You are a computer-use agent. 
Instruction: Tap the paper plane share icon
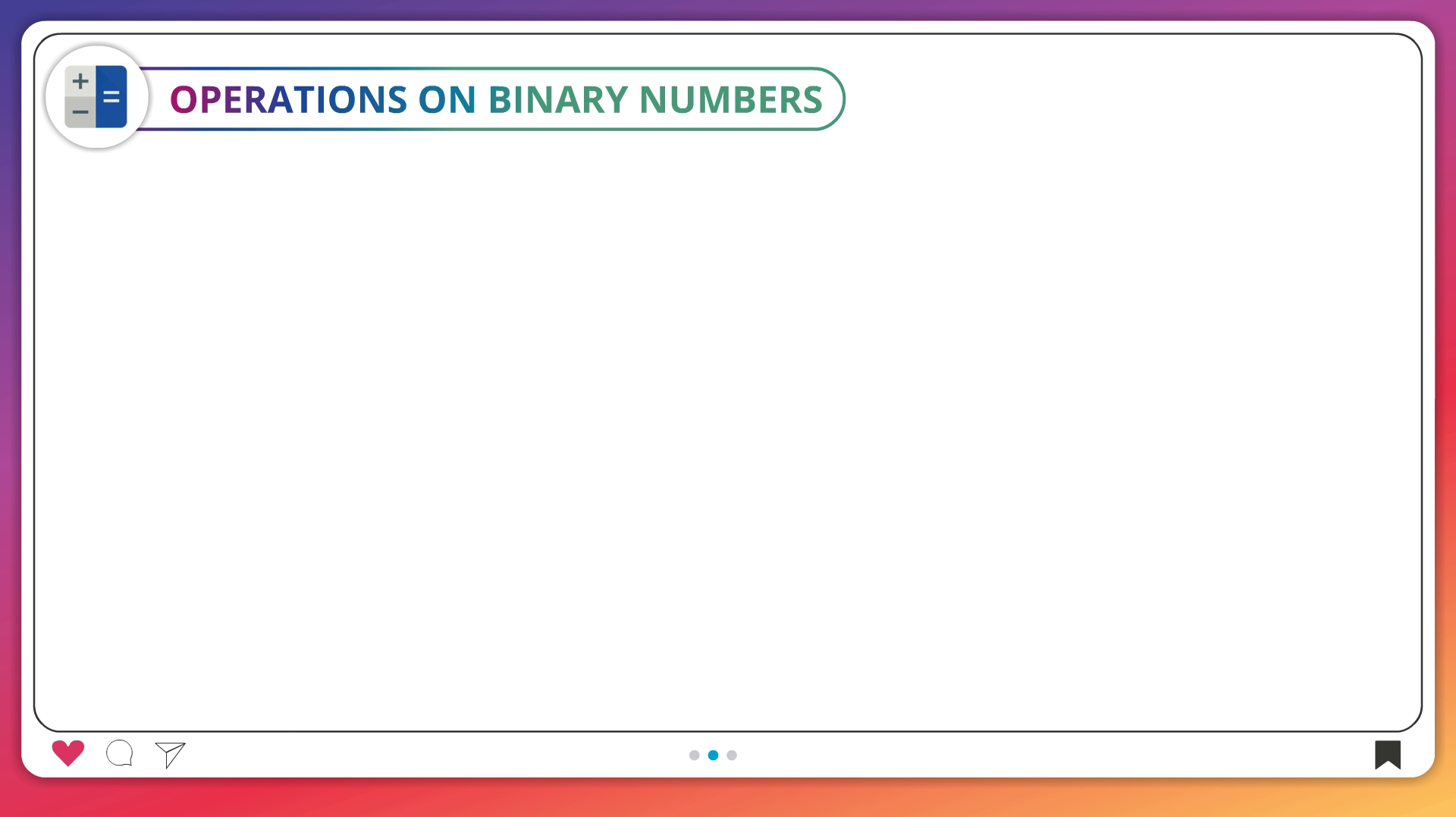click(x=171, y=754)
